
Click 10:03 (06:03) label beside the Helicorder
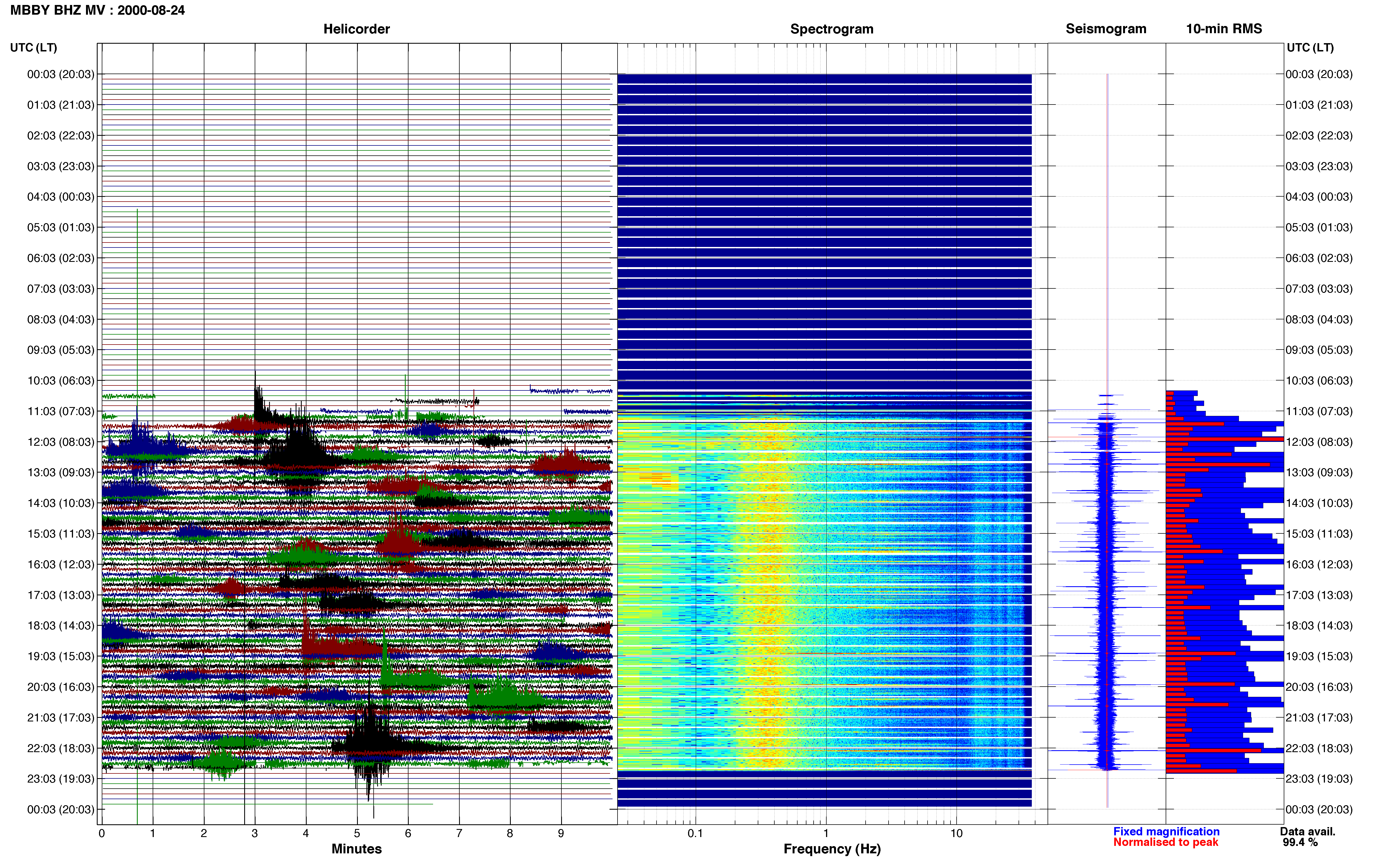tap(61, 380)
